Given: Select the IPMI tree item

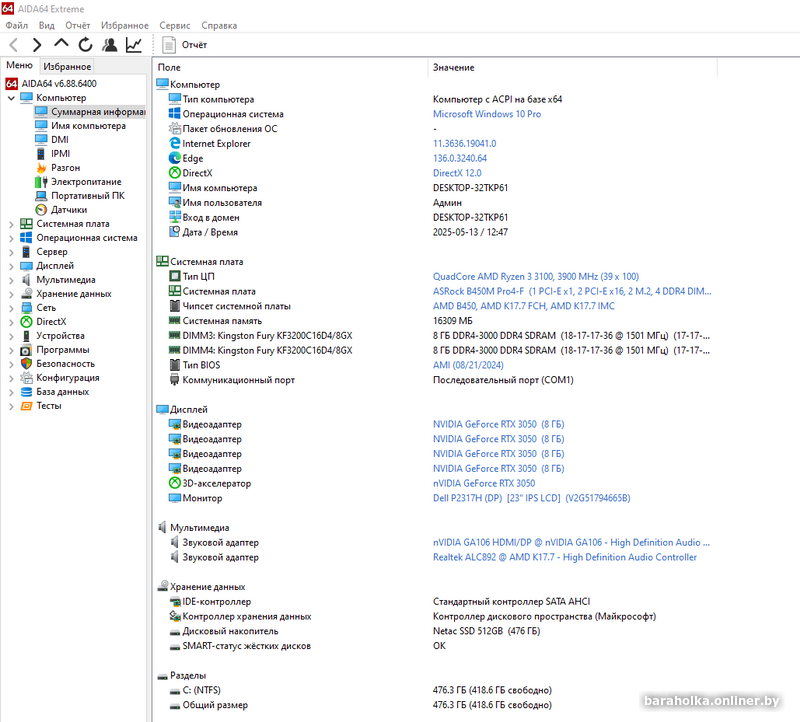Looking at the screenshot, I should 53,154.
